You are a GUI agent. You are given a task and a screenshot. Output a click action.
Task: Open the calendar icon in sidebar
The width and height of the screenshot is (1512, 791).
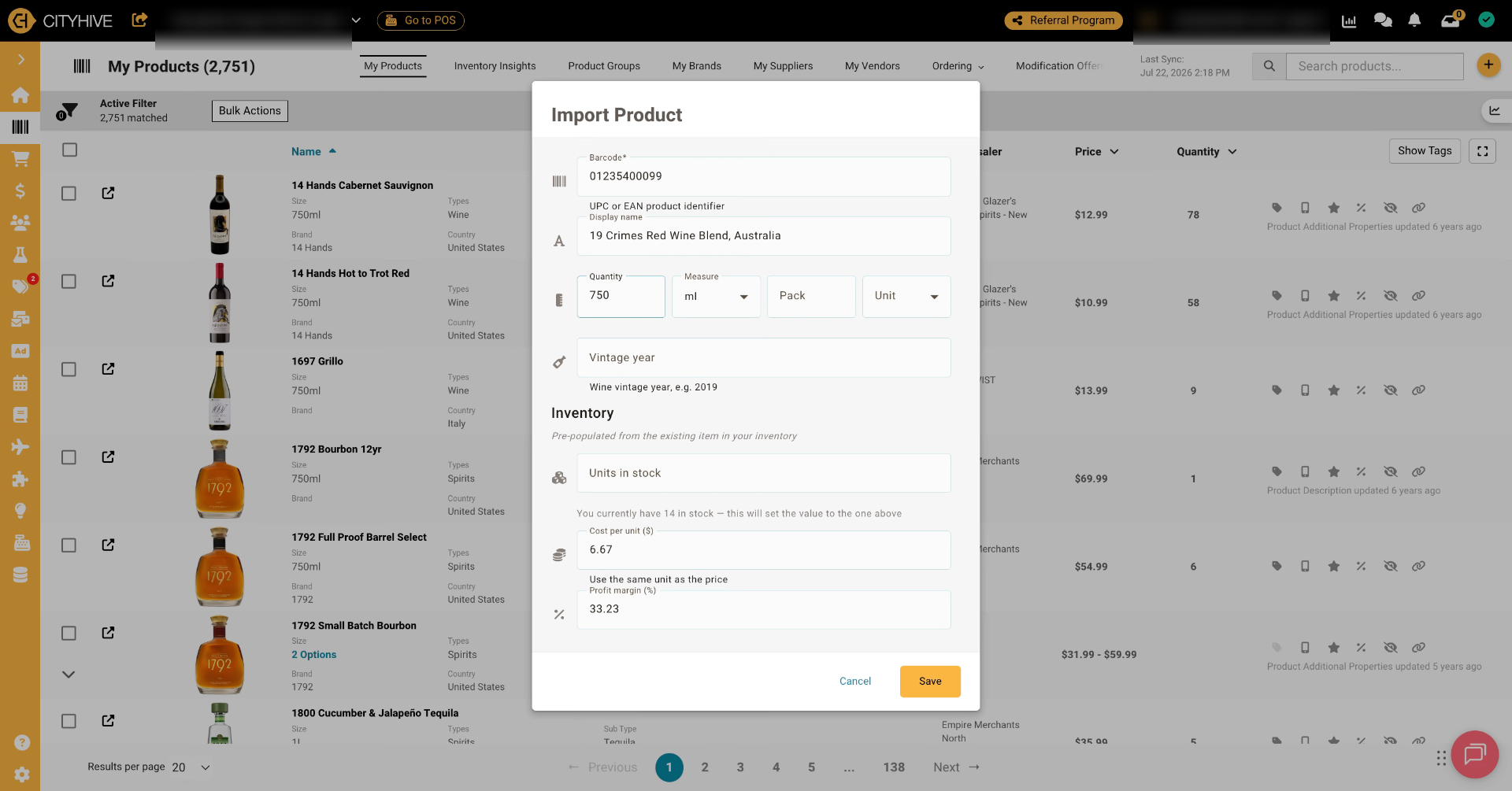20,383
